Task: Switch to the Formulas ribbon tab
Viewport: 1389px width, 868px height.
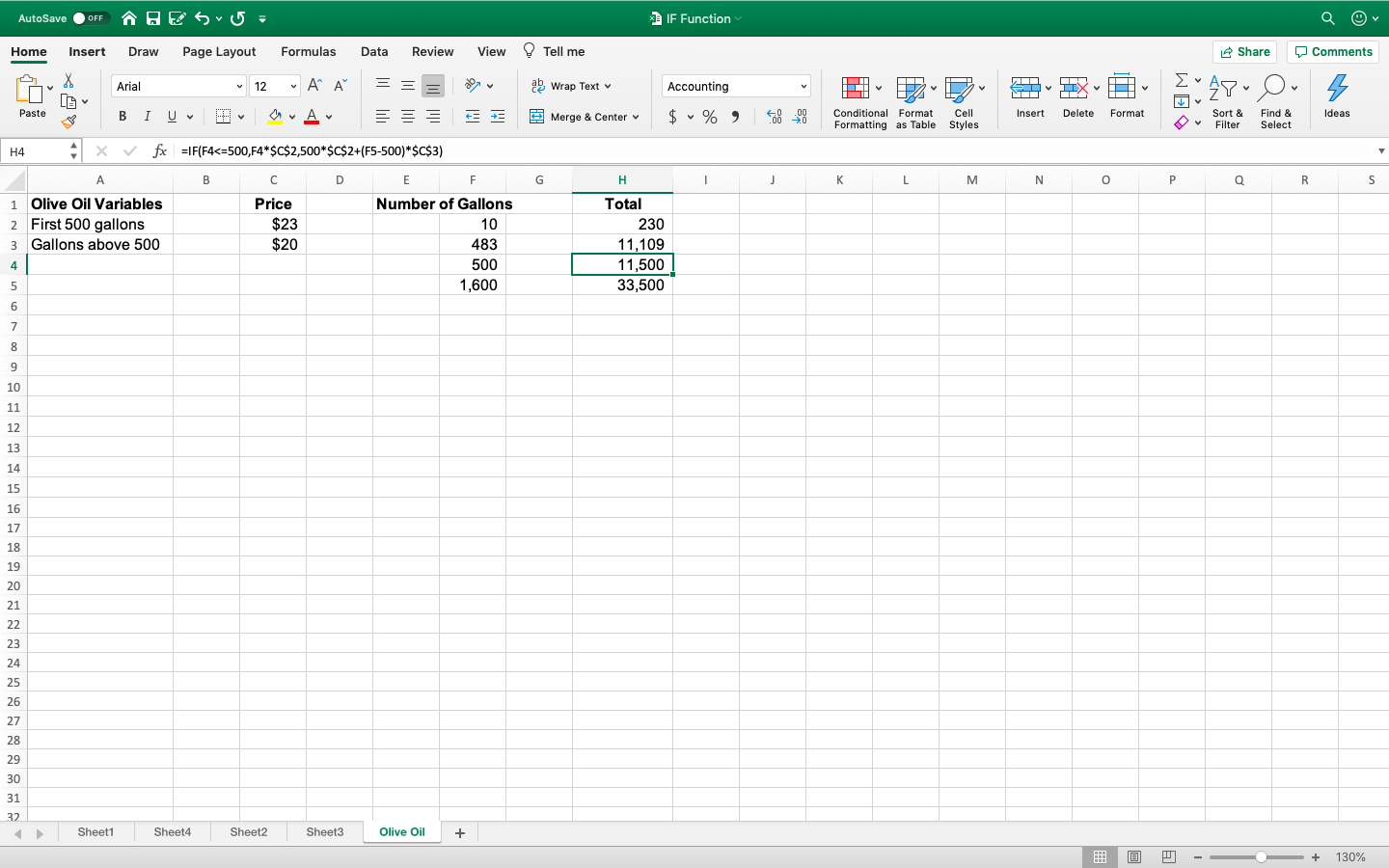Action: (309, 51)
